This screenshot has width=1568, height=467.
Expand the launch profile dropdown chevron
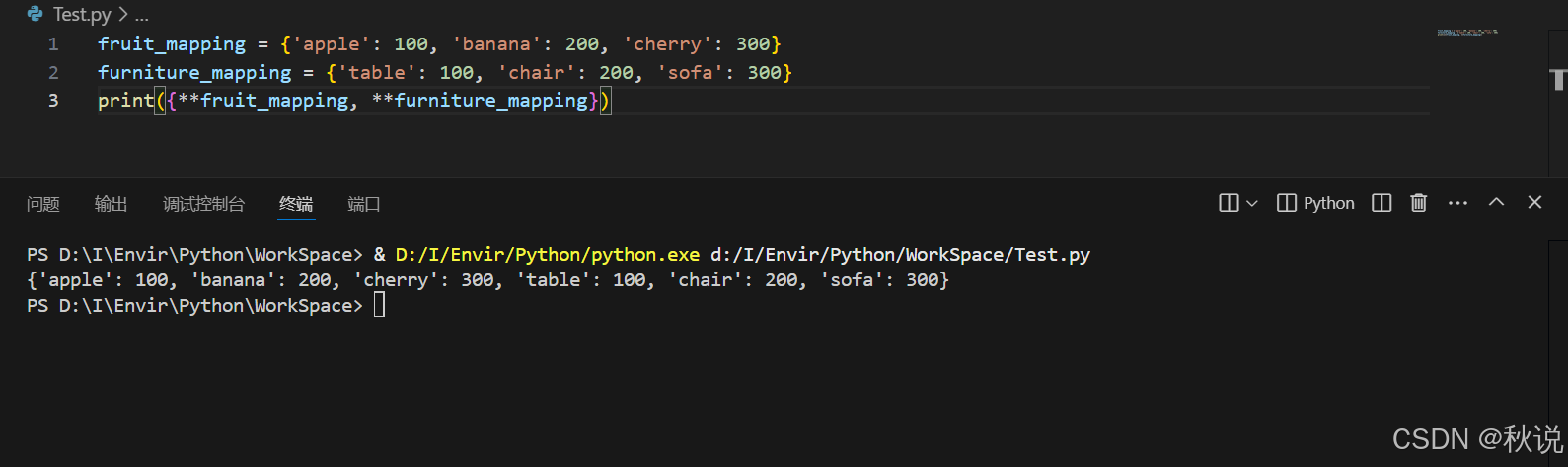(1252, 203)
